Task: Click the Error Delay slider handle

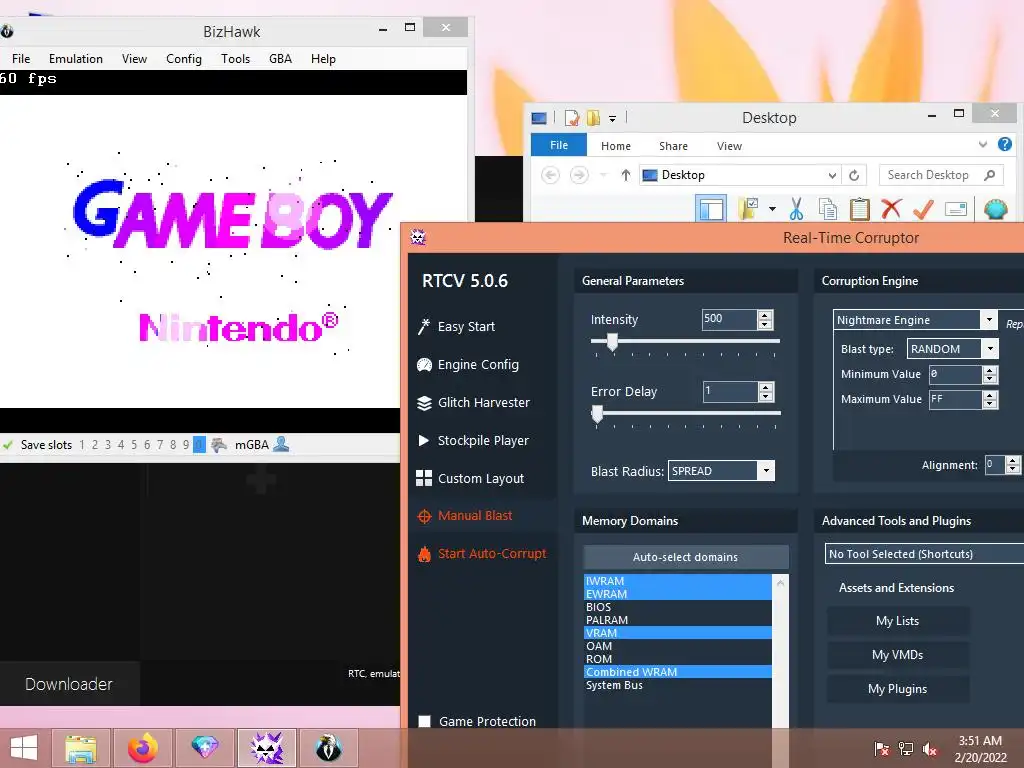Action: 597,414
